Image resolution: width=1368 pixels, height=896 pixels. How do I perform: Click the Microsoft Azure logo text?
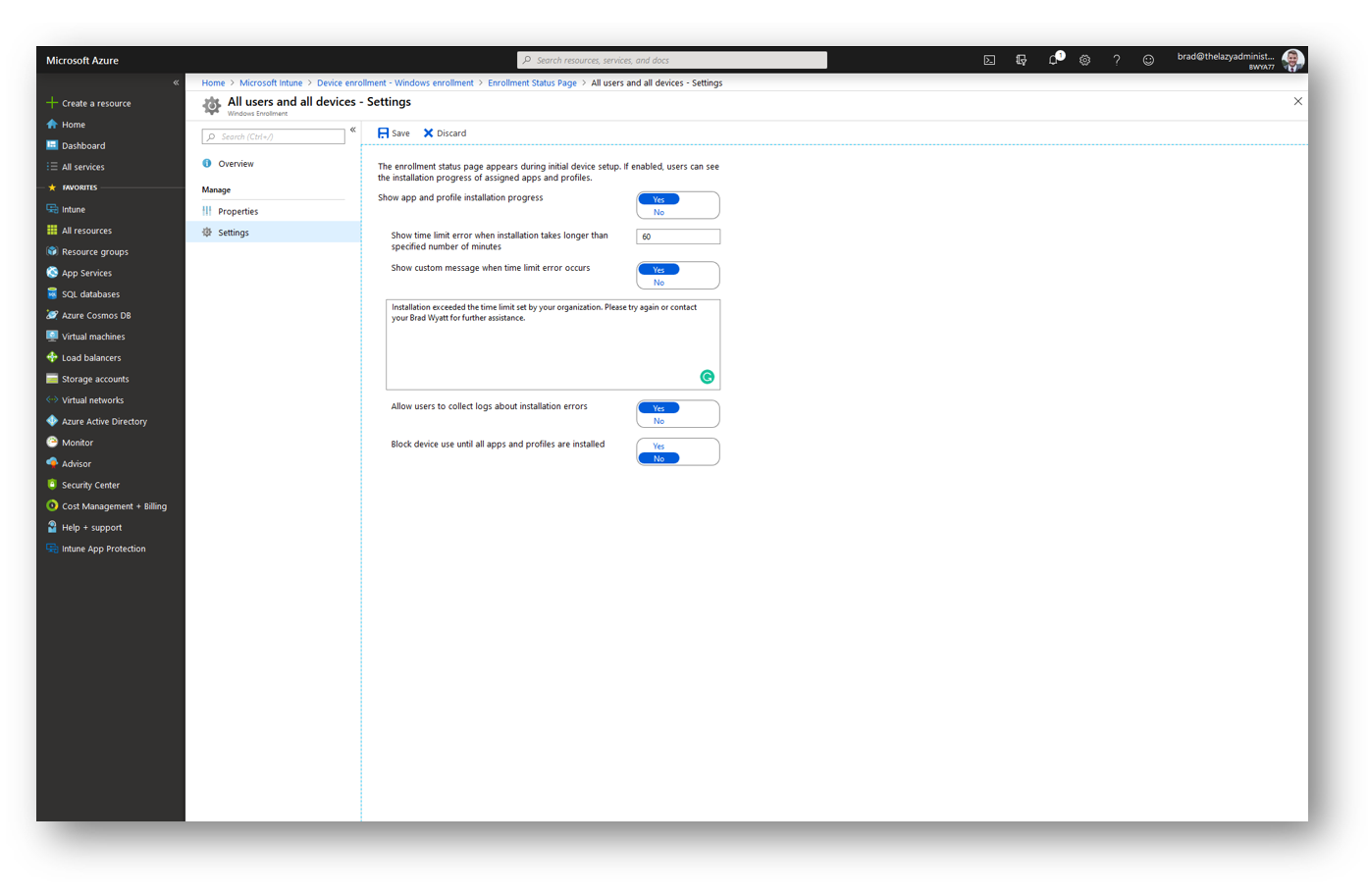coord(82,61)
